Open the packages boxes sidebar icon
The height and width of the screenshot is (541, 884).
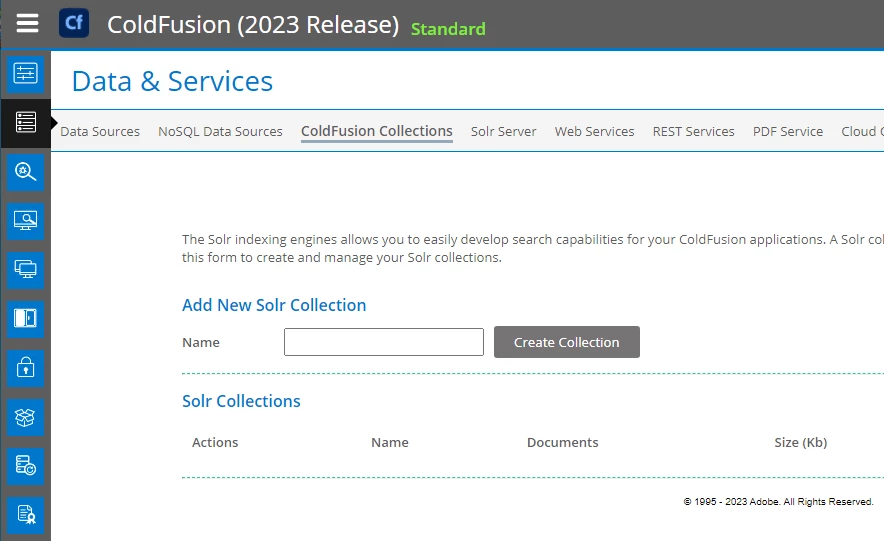coord(25,418)
